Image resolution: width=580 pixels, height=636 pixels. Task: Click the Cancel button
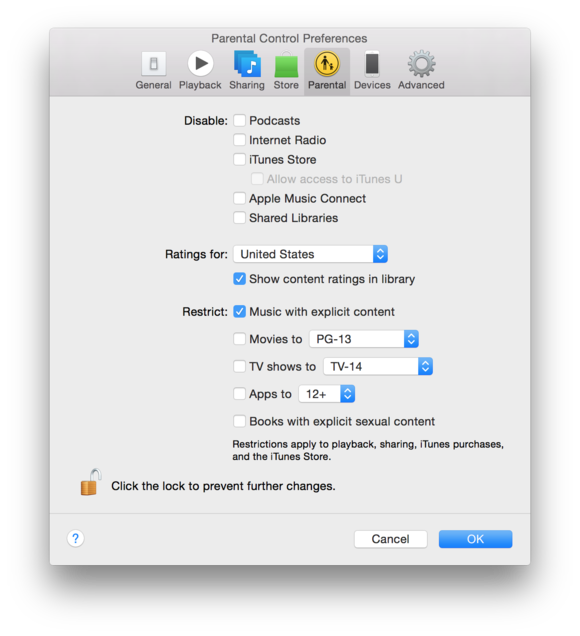pyautogui.click(x=391, y=539)
